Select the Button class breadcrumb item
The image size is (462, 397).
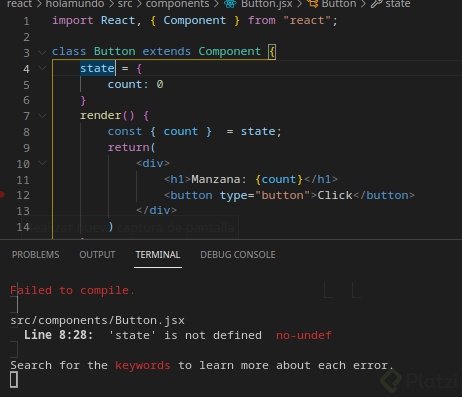(x=339, y=4)
